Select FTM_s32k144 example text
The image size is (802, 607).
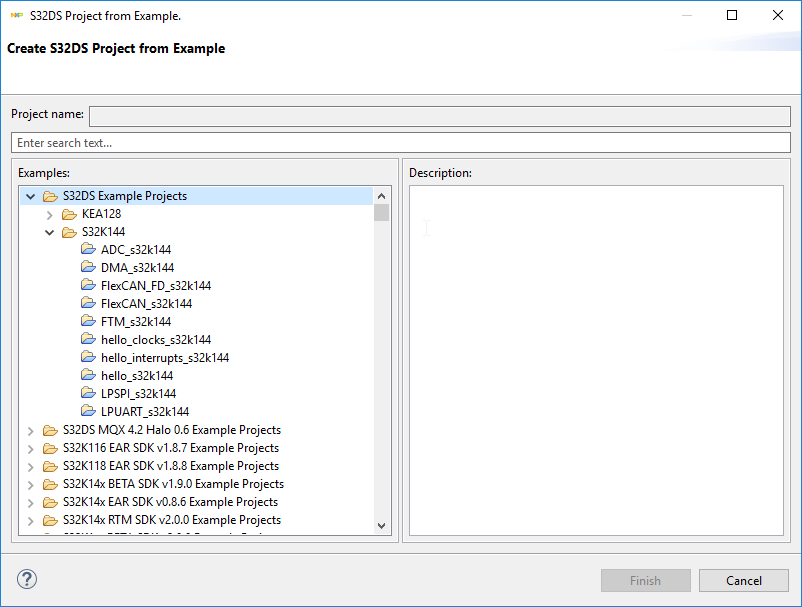coord(136,322)
